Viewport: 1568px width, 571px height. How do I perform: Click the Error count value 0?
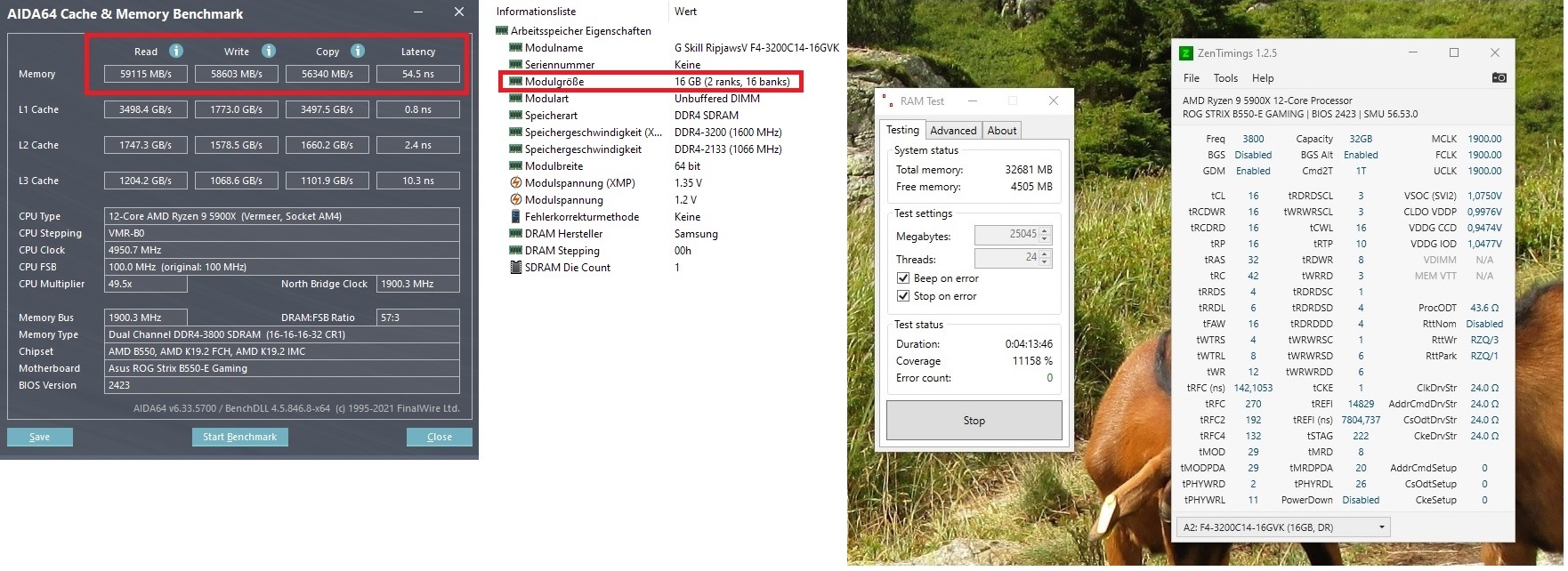pos(1050,378)
